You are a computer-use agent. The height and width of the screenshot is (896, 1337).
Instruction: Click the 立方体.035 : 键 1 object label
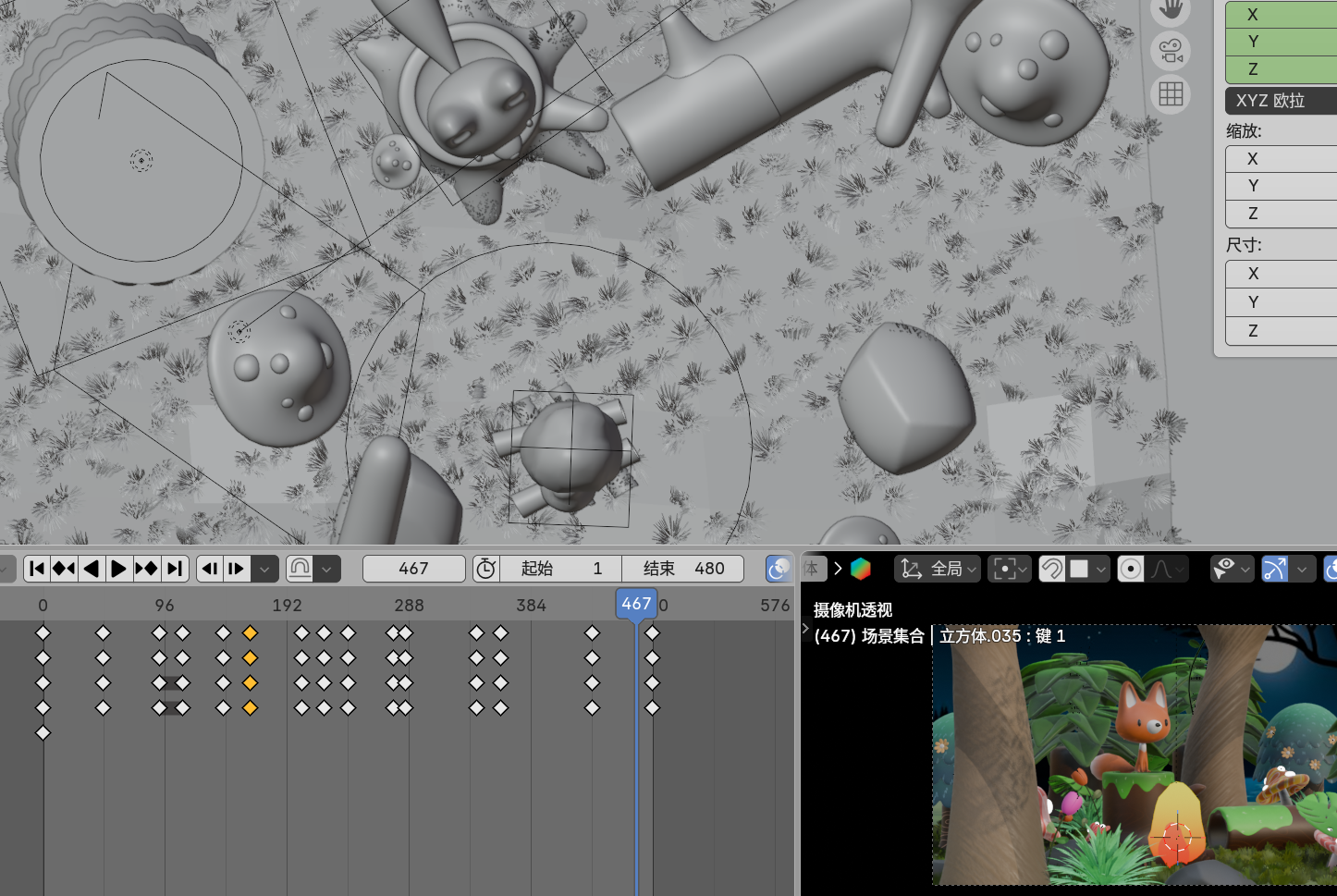pos(1002,636)
